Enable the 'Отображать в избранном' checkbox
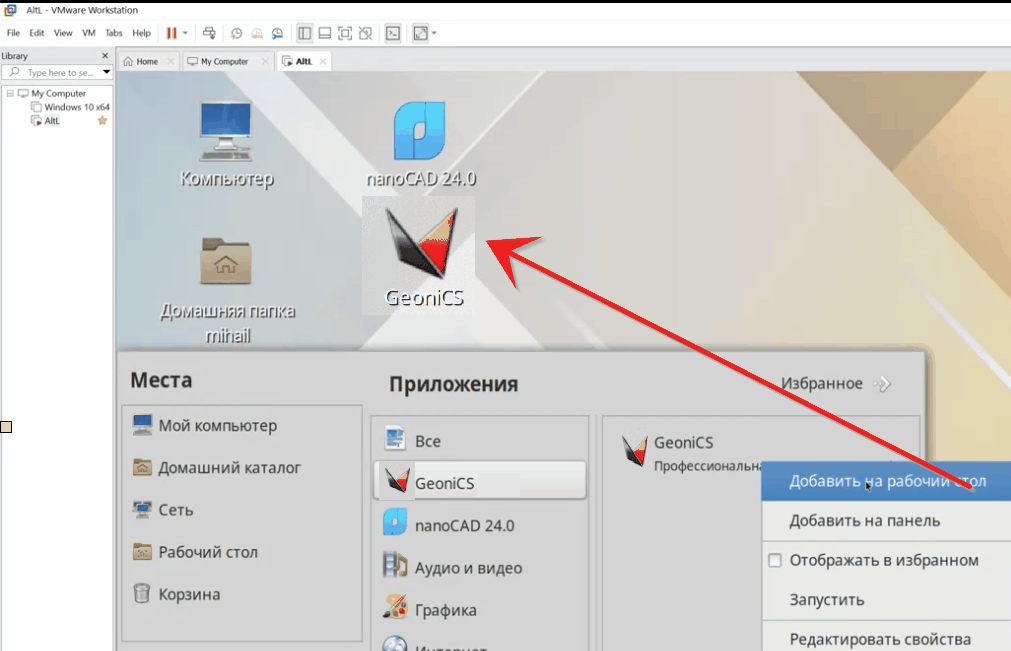Viewport: 1011px width, 651px height. pos(774,560)
